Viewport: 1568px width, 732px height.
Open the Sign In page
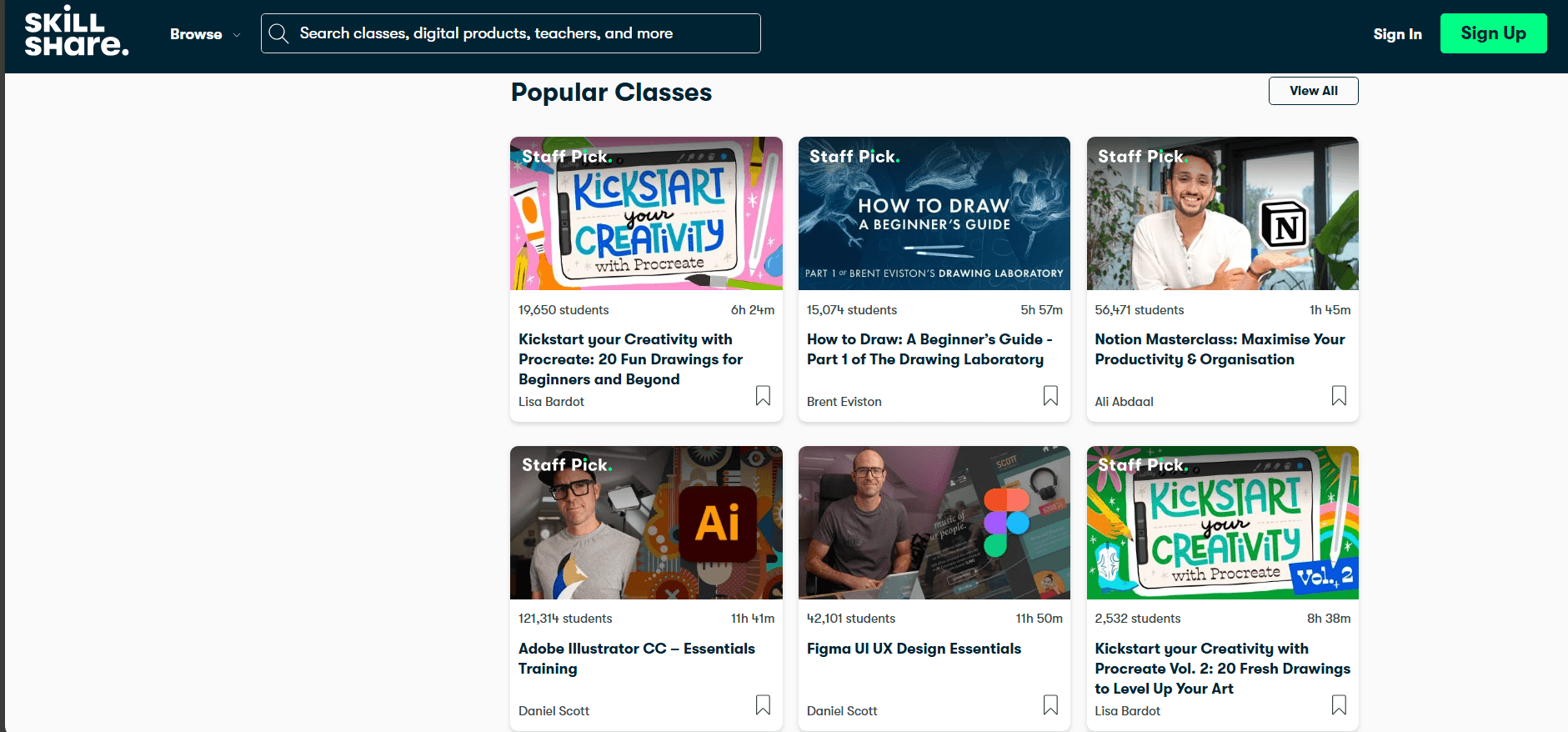coord(1397,34)
